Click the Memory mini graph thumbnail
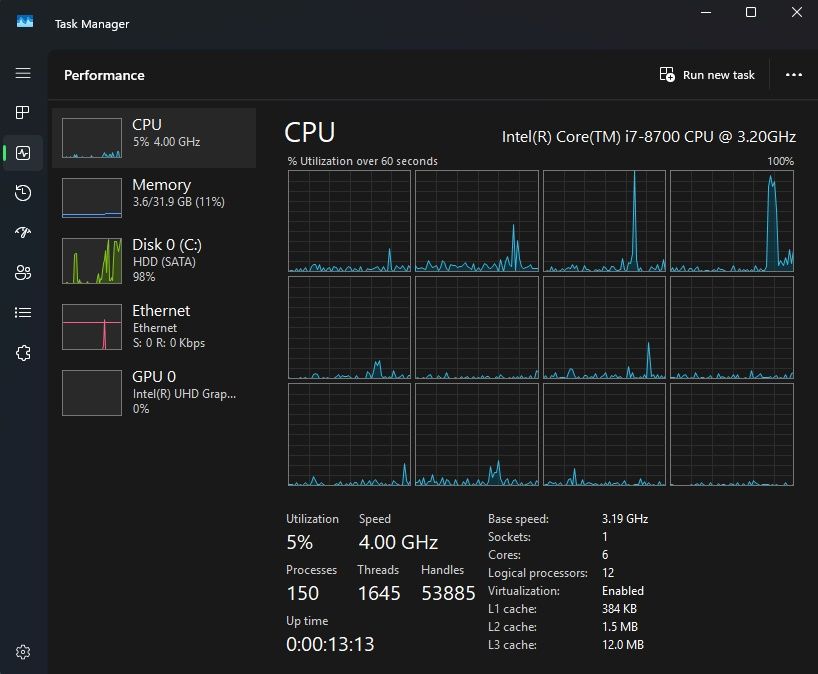Viewport: 818px width, 674px height. click(92, 198)
